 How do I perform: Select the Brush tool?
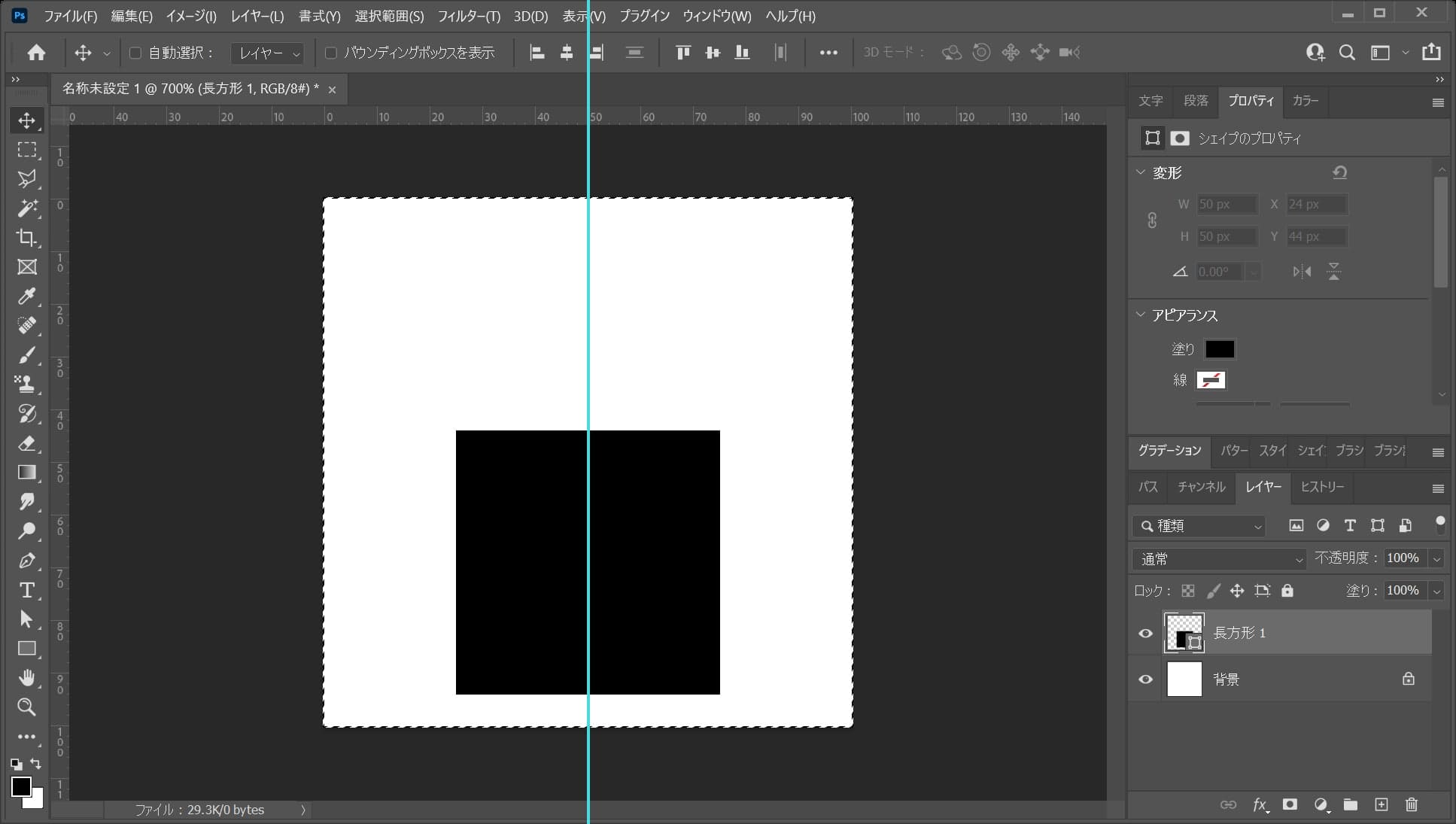point(26,354)
